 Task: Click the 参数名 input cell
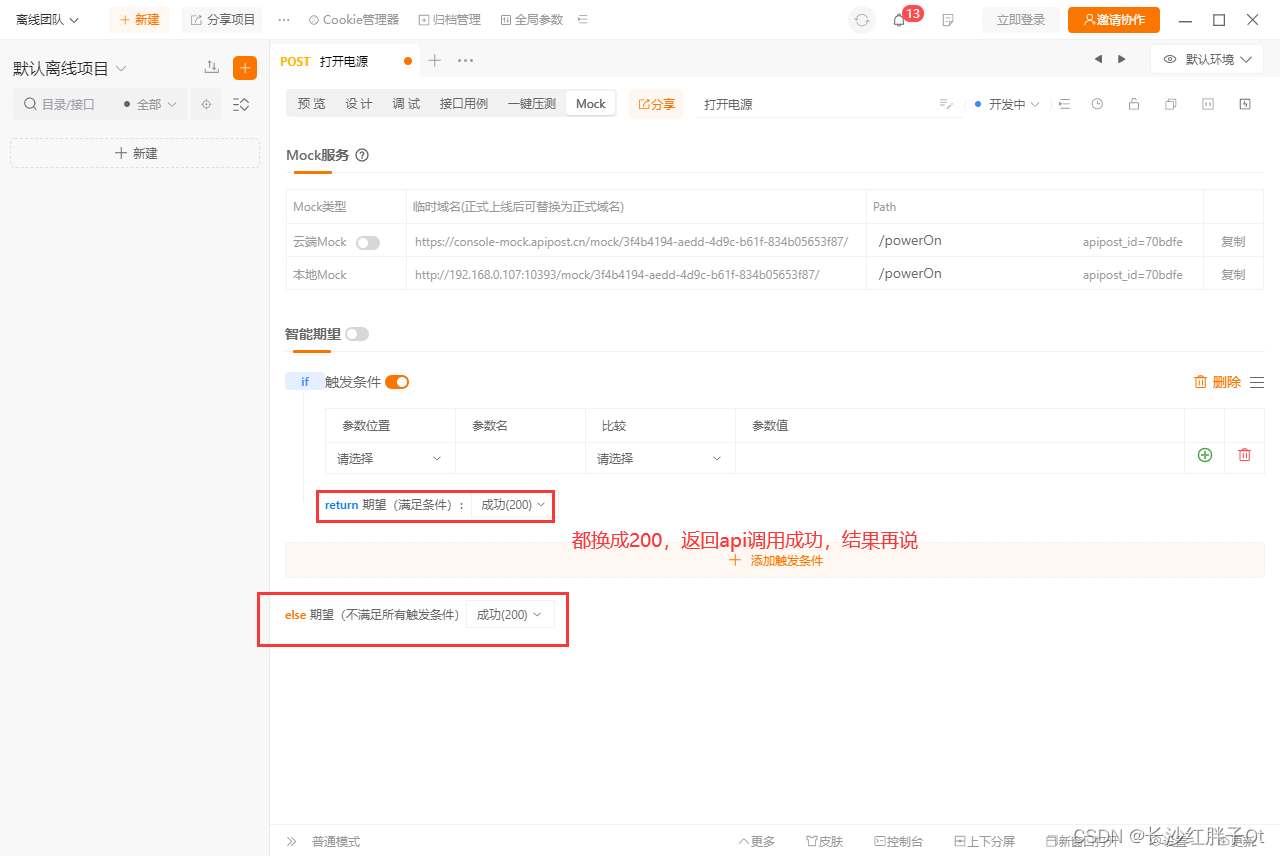(520, 458)
